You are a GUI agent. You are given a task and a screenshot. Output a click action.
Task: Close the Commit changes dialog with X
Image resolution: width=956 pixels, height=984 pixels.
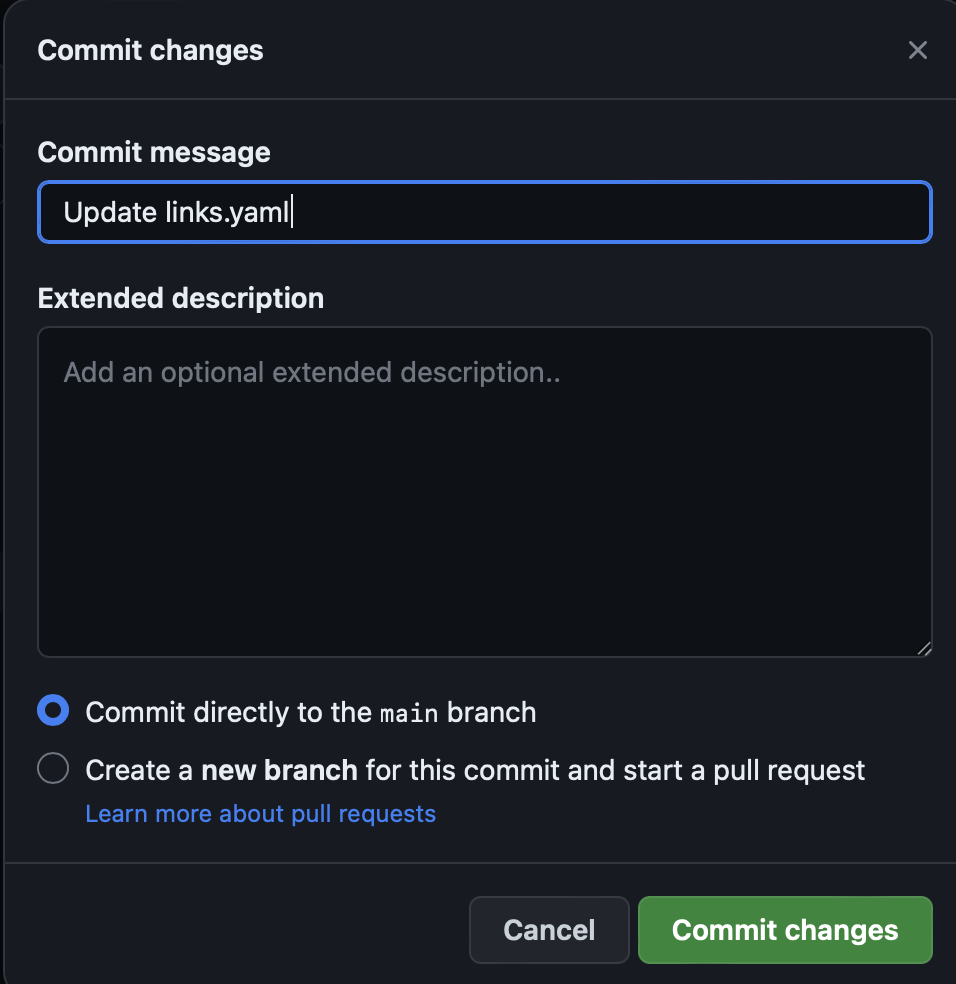(917, 50)
